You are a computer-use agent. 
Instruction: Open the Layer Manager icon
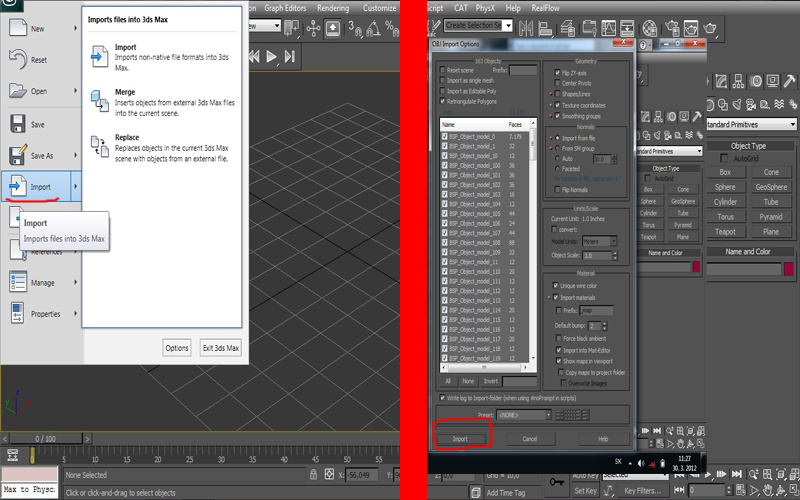coord(567,28)
